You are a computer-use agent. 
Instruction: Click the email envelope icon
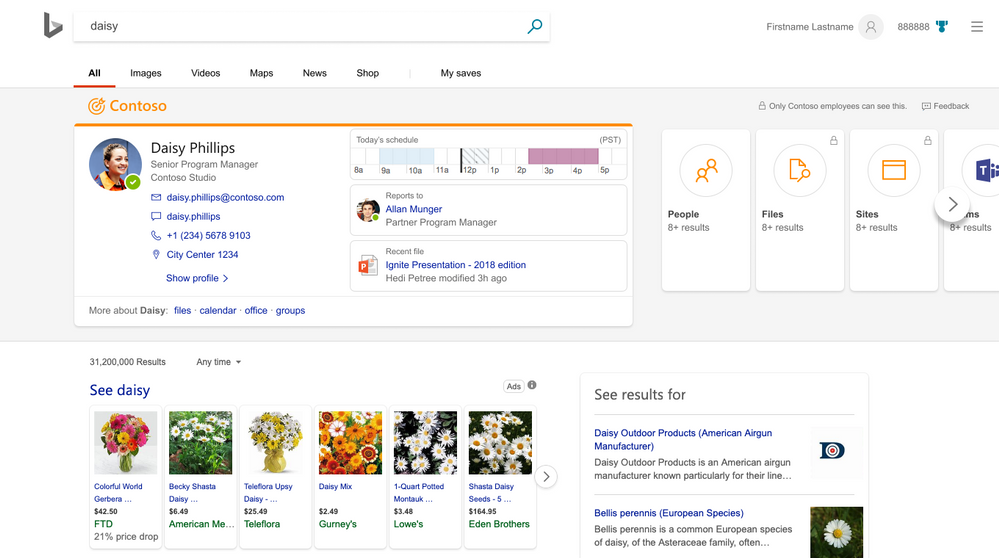156,197
